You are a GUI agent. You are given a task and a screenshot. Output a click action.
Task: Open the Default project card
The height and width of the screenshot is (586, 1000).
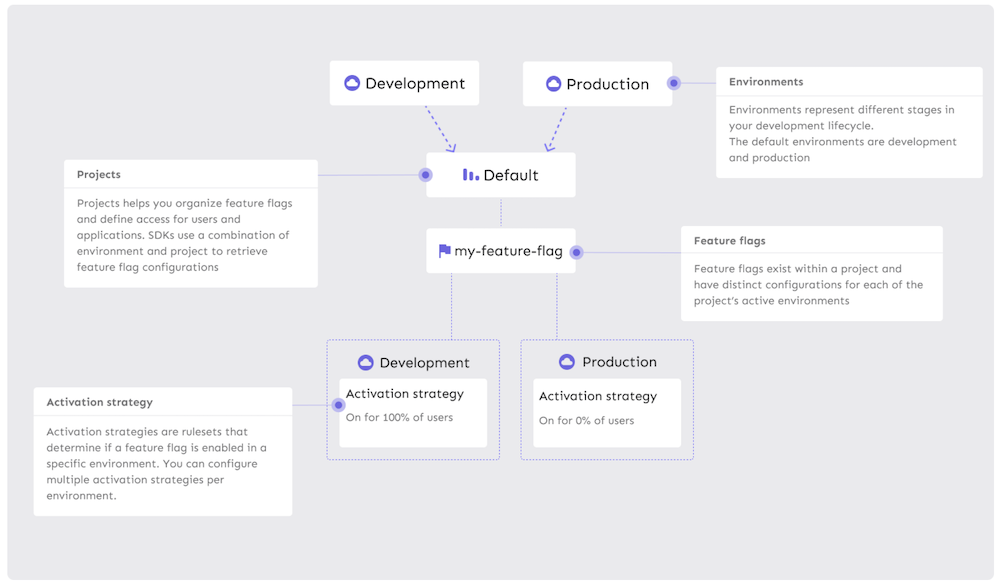pyautogui.click(x=501, y=175)
